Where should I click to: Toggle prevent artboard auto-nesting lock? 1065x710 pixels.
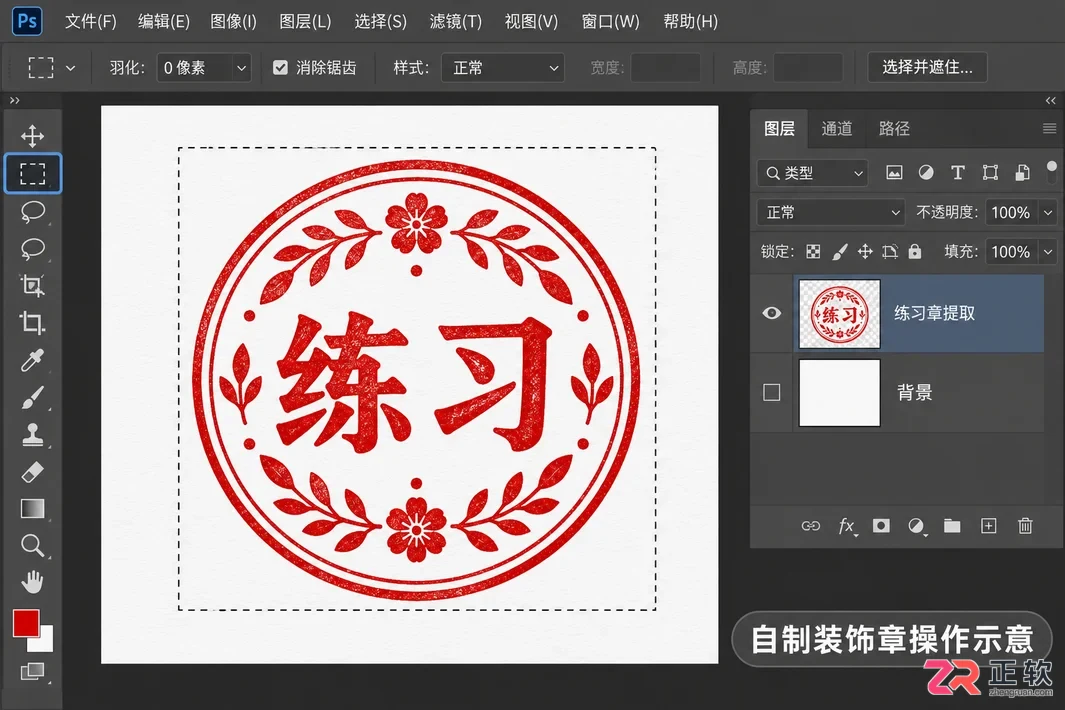[x=890, y=252]
